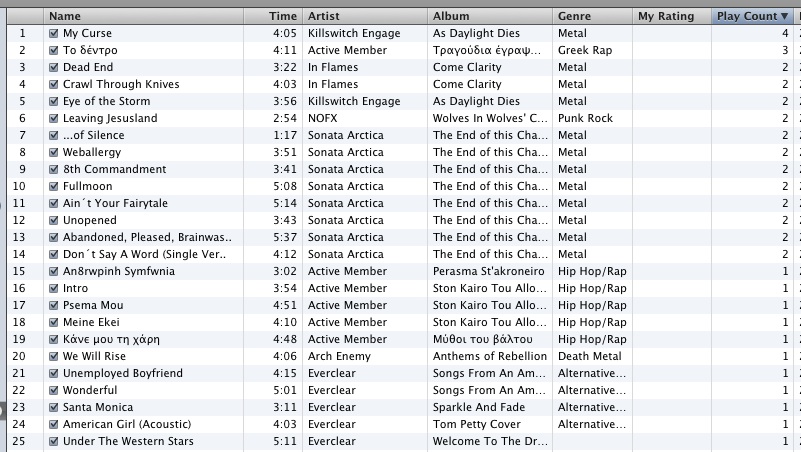Sort by the Genre column header
The width and height of the screenshot is (801, 452).
593,16
